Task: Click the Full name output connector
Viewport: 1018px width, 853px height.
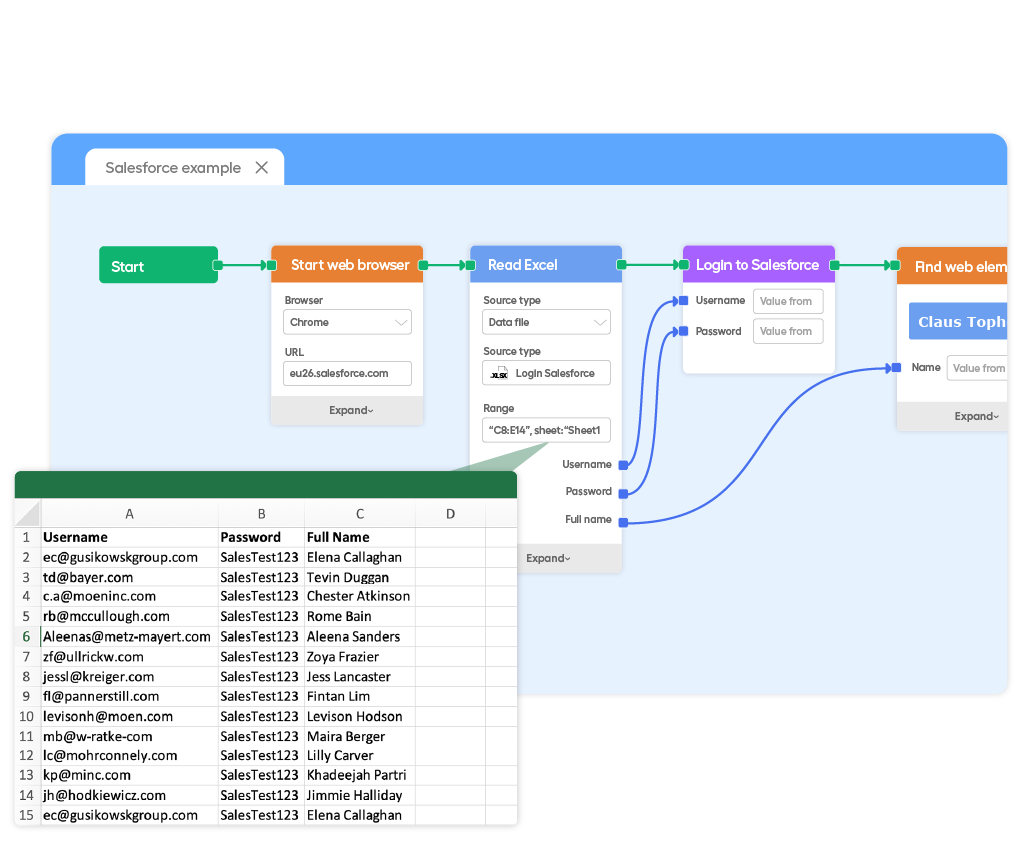Action: 623,522
